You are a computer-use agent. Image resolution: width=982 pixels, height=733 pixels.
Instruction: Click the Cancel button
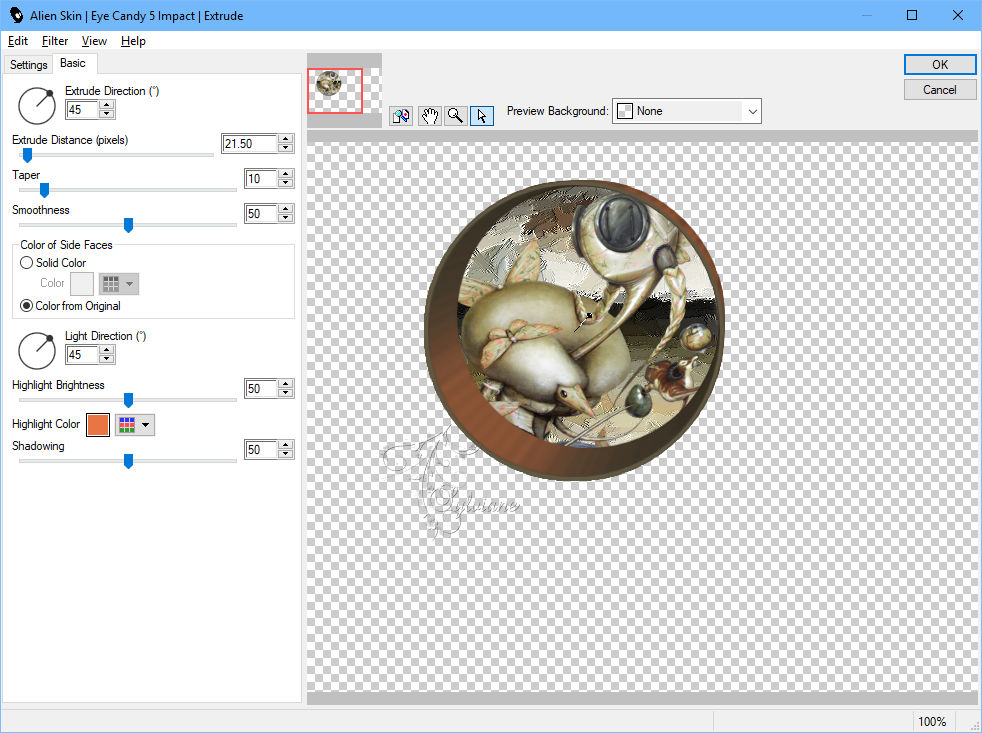click(x=939, y=90)
